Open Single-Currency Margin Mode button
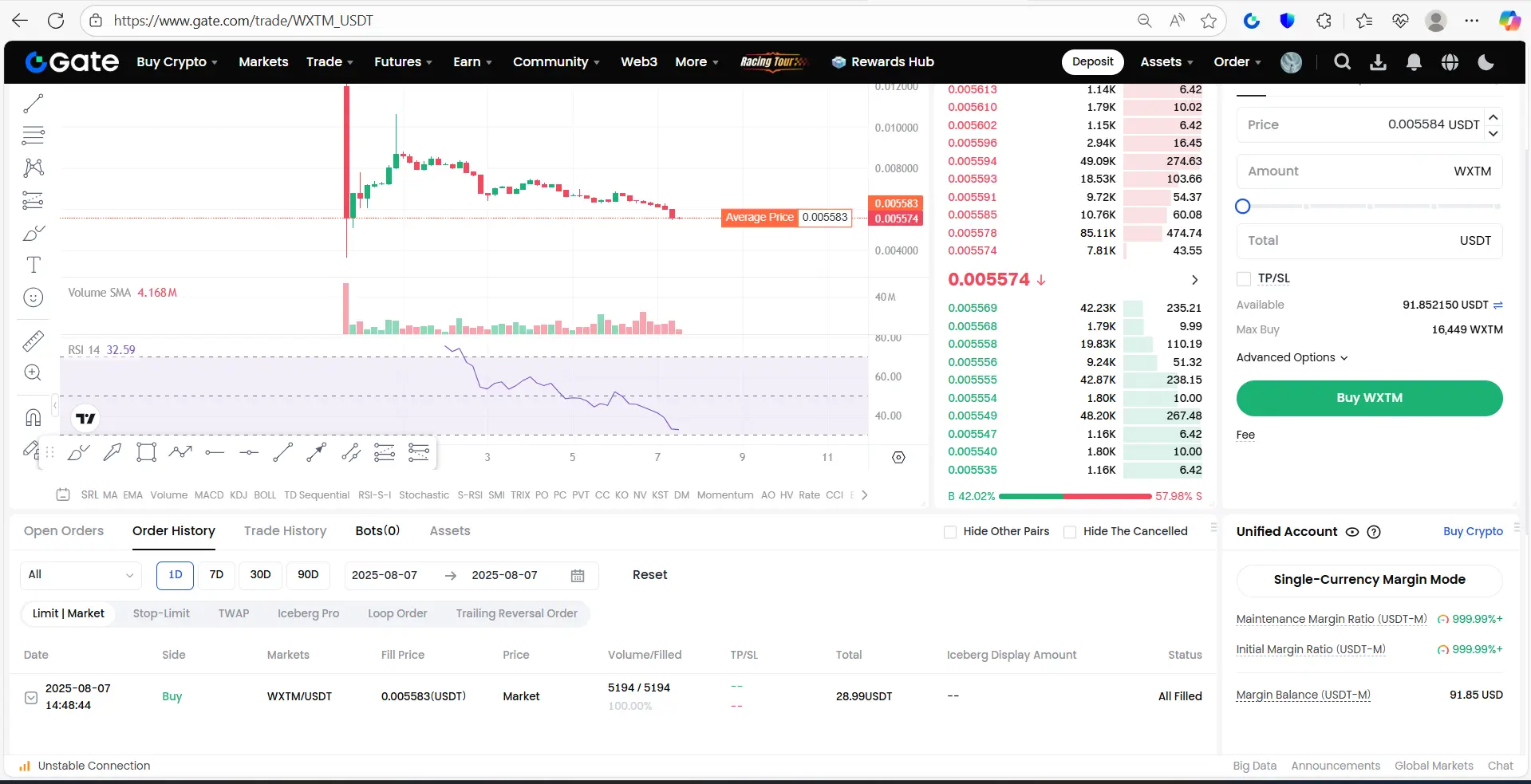Image resolution: width=1531 pixels, height=784 pixels. (1369, 580)
